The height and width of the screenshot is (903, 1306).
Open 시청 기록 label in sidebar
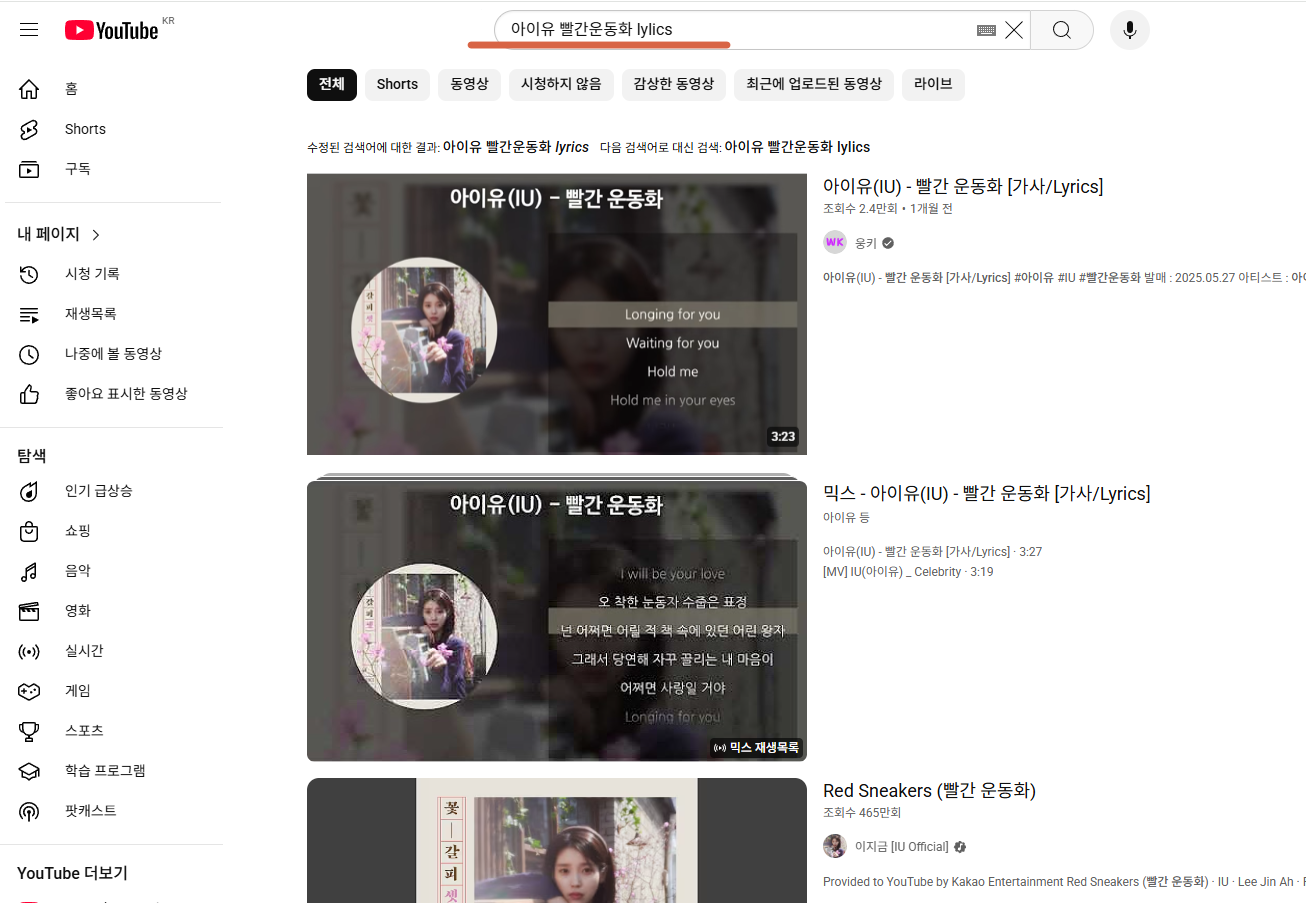click(x=92, y=274)
